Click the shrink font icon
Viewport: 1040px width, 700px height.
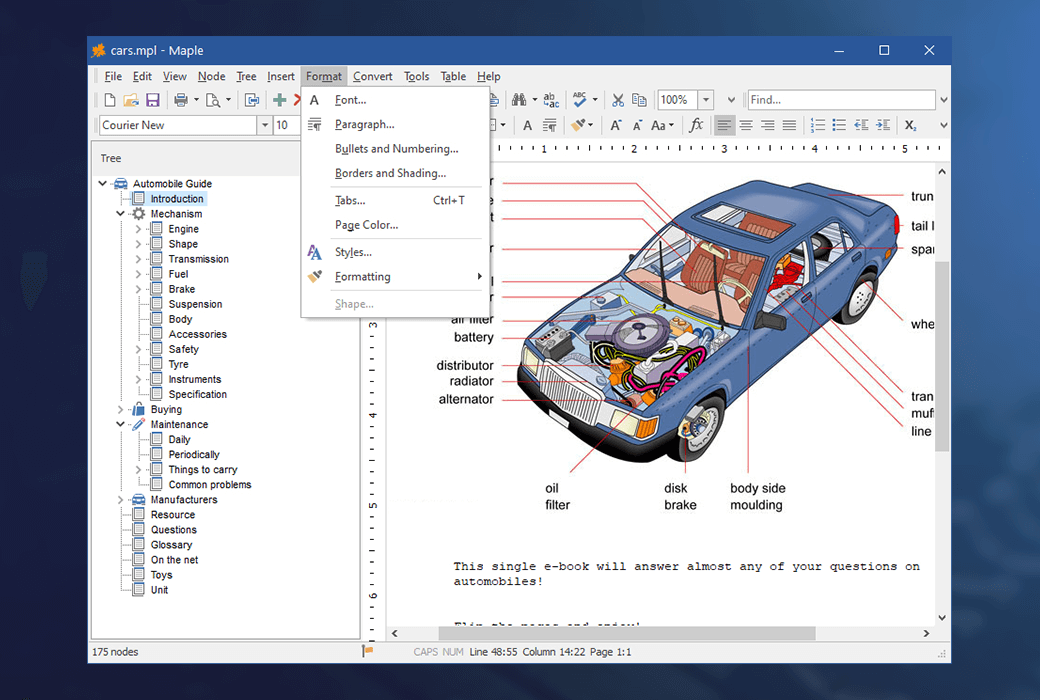(637, 125)
